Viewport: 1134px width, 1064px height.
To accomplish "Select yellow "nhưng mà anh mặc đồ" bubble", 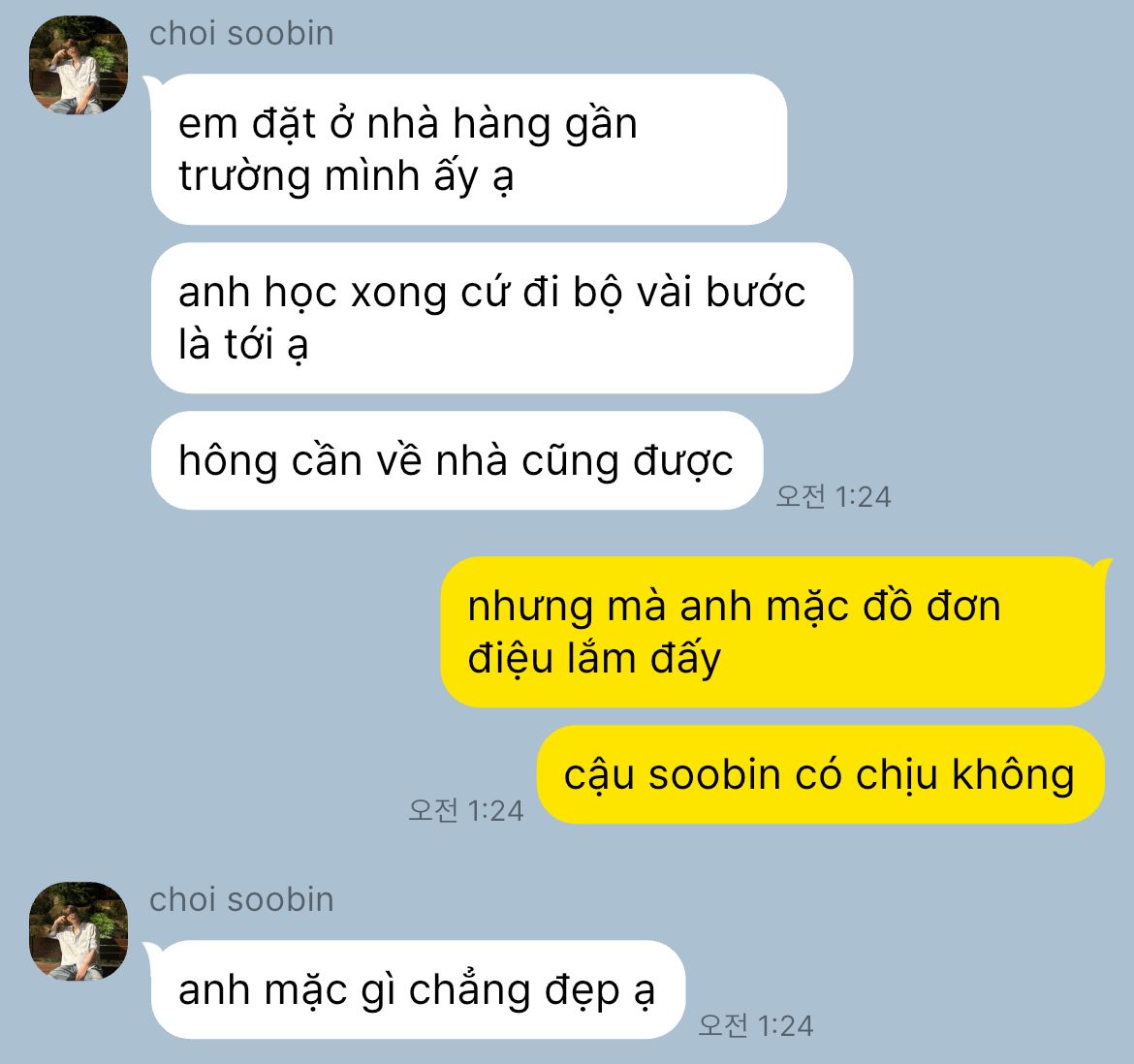I will 773,632.
